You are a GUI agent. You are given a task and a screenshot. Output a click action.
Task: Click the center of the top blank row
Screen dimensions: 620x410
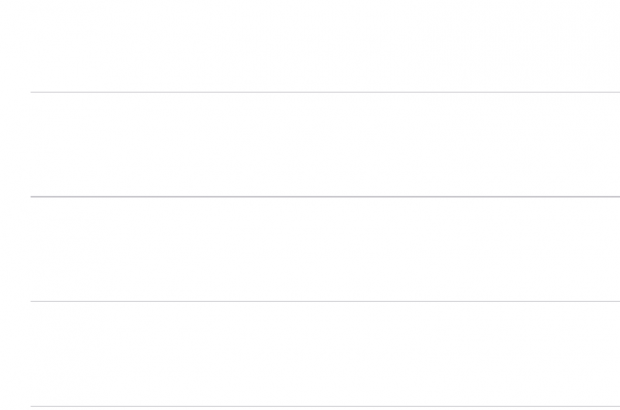(325, 46)
